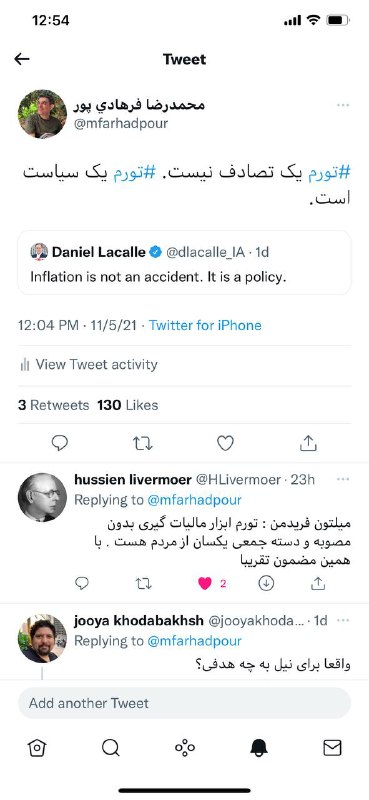The height and width of the screenshot is (800, 369).
Task: Tap the download icon on hussien's reply
Action: 266,584
